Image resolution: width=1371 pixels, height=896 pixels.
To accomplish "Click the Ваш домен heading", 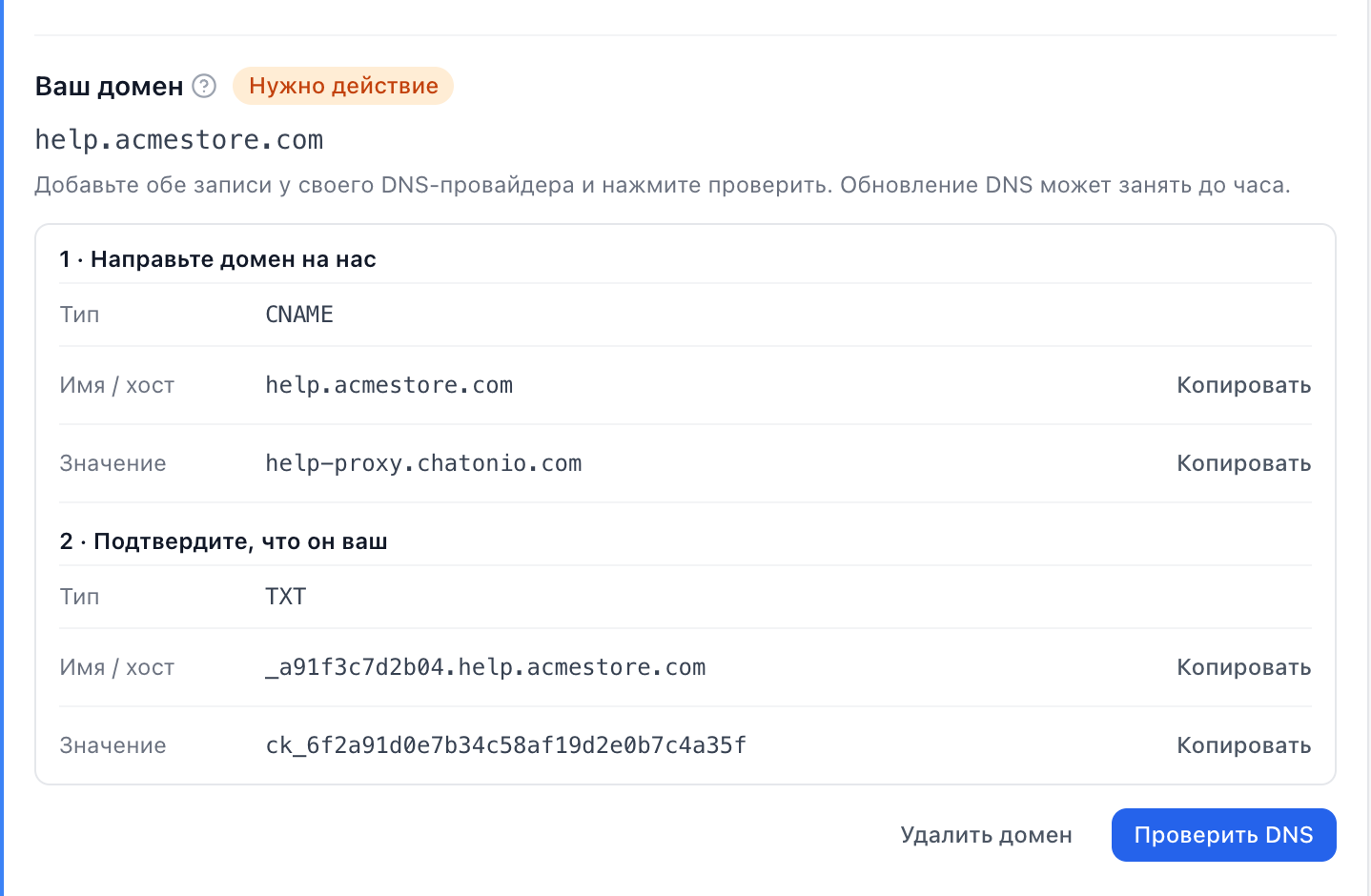I will 109,86.
